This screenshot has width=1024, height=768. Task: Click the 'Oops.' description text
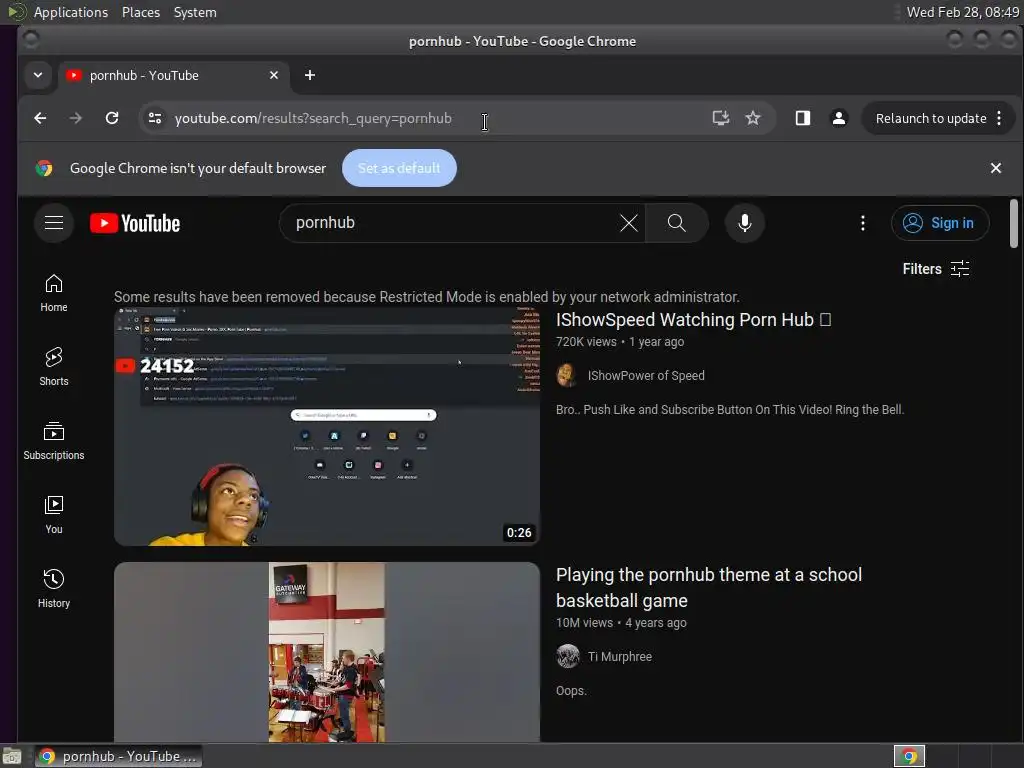pyautogui.click(x=571, y=691)
